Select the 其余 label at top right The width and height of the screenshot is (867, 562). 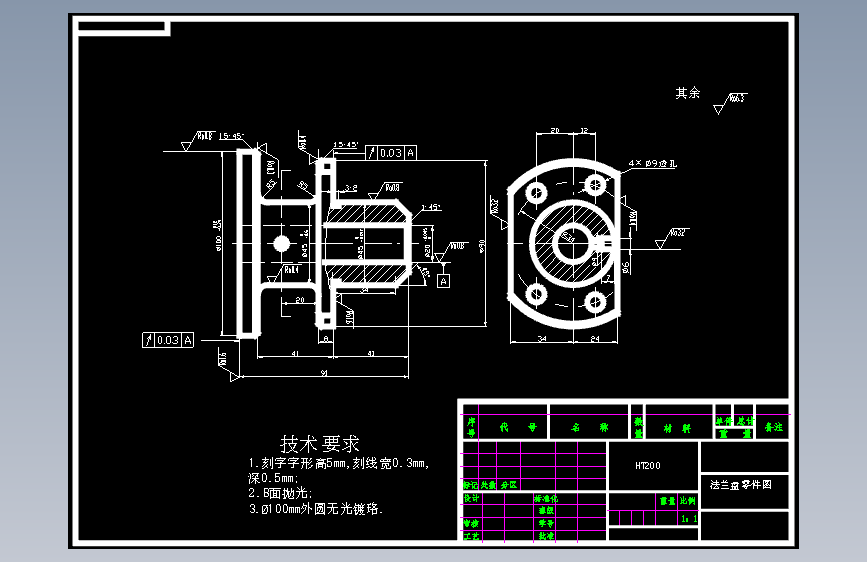(688, 93)
